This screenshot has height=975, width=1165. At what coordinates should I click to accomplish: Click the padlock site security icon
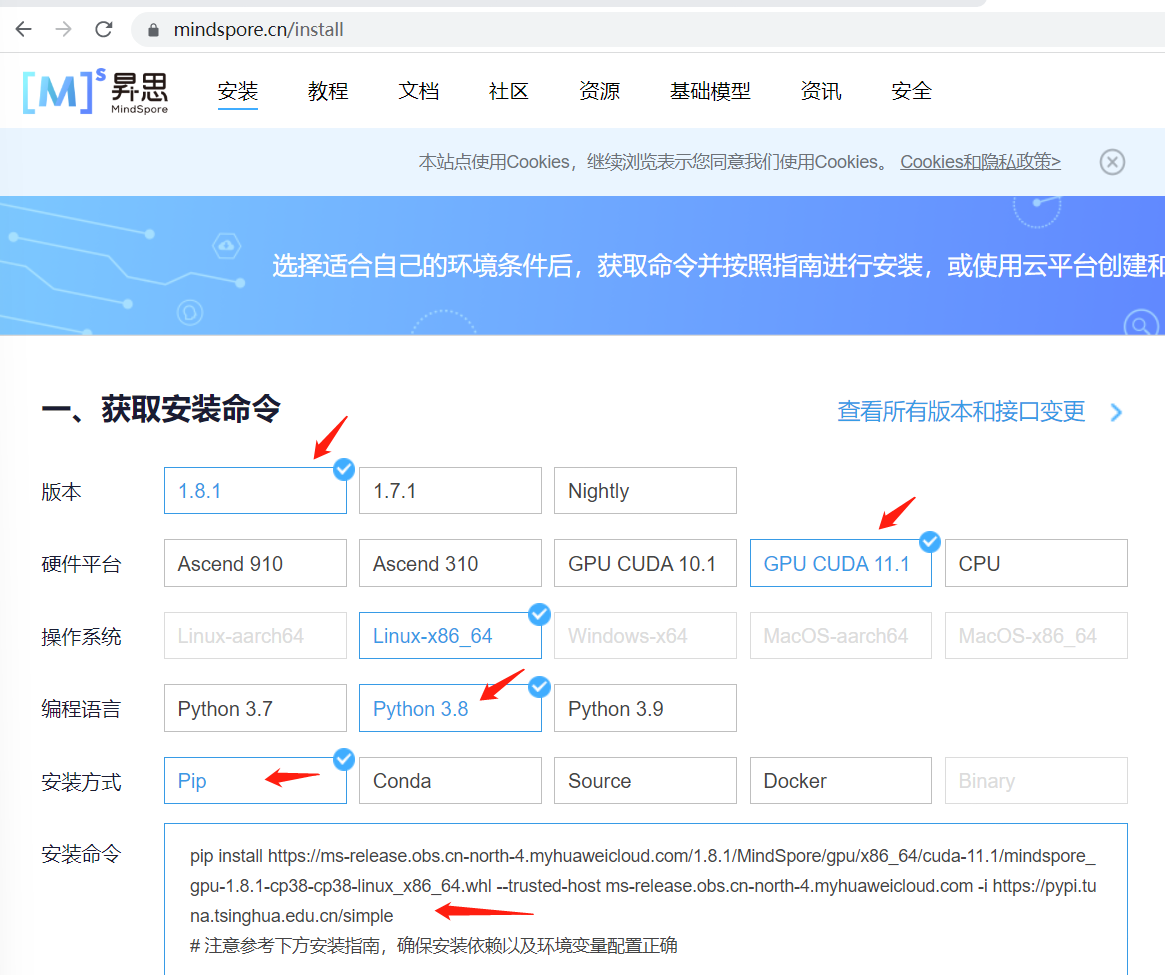pyautogui.click(x=153, y=30)
